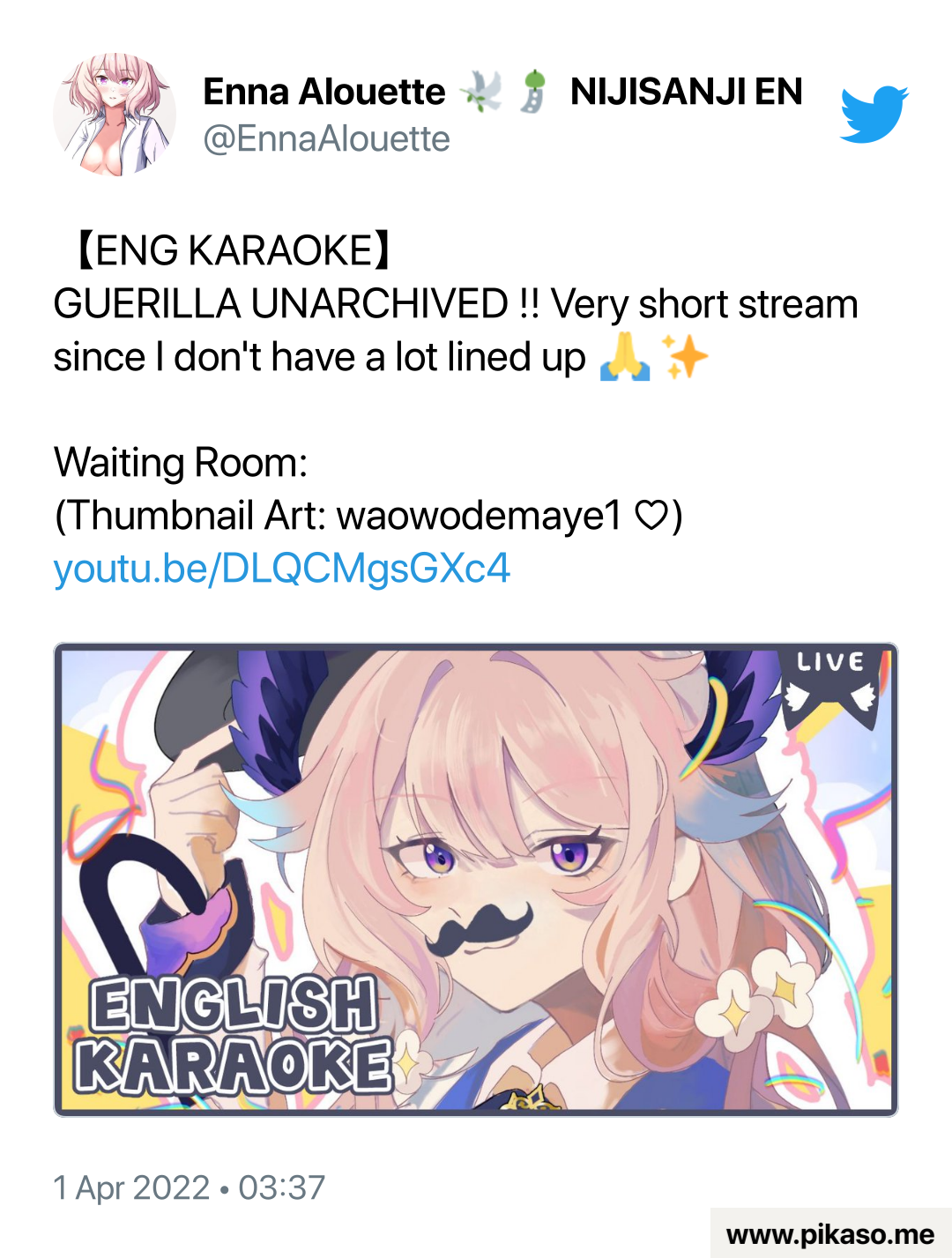Open Enna Alouette's profile avatar
Viewport: 952px width, 1258px height.
click(x=115, y=115)
